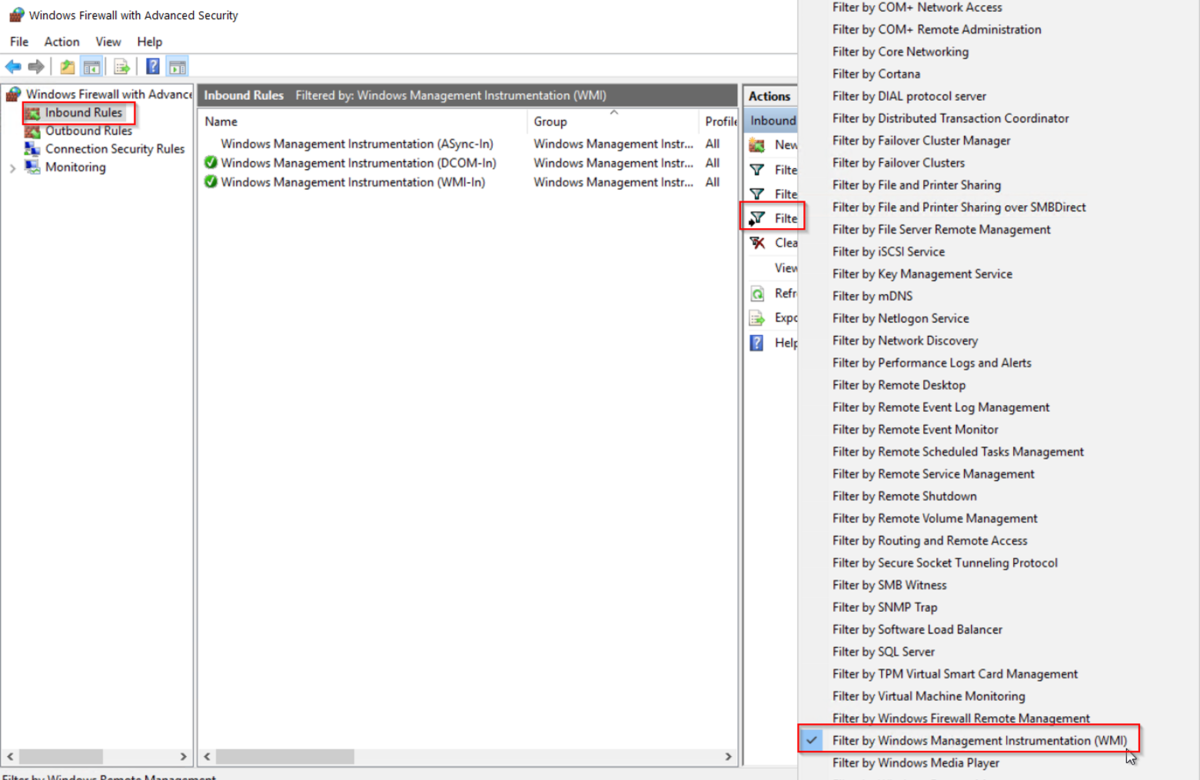Click the Monitoring icon in the tree

(33, 167)
